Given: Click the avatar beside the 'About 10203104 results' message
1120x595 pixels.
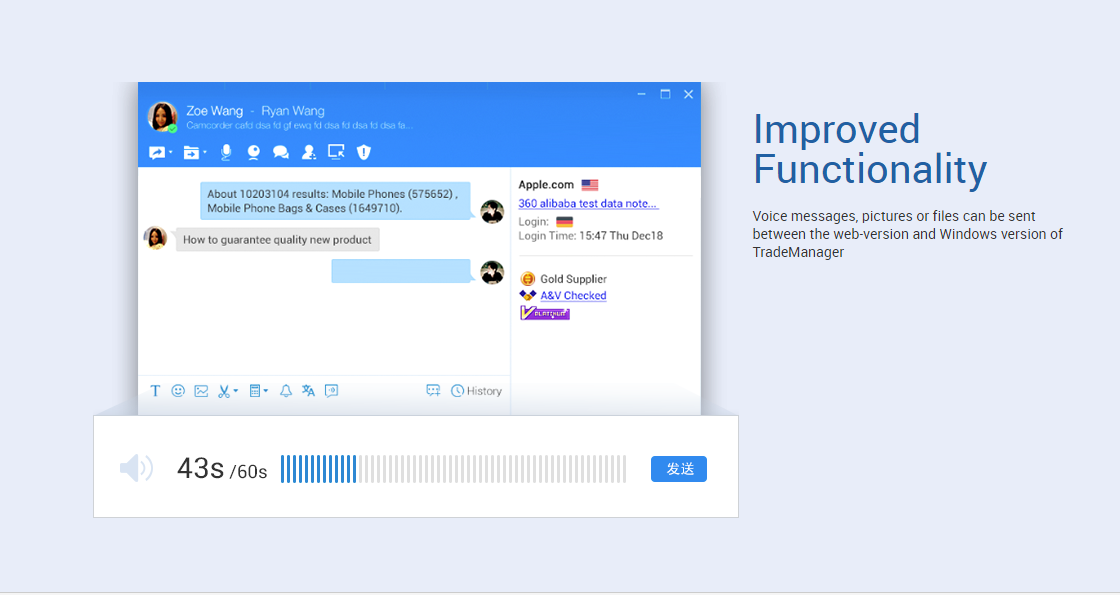Looking at the screenshot, I should [492, 211].
